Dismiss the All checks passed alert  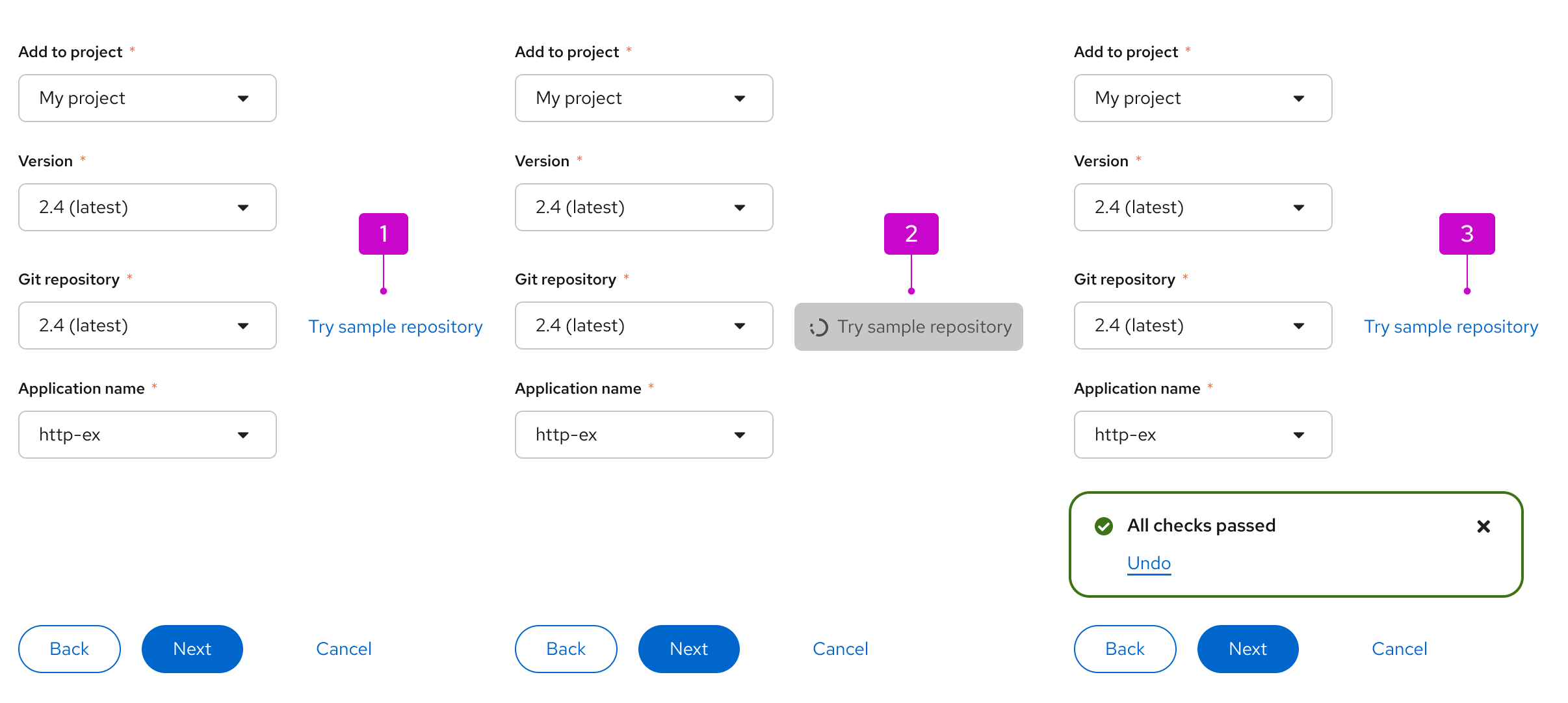coord(1484,526)
